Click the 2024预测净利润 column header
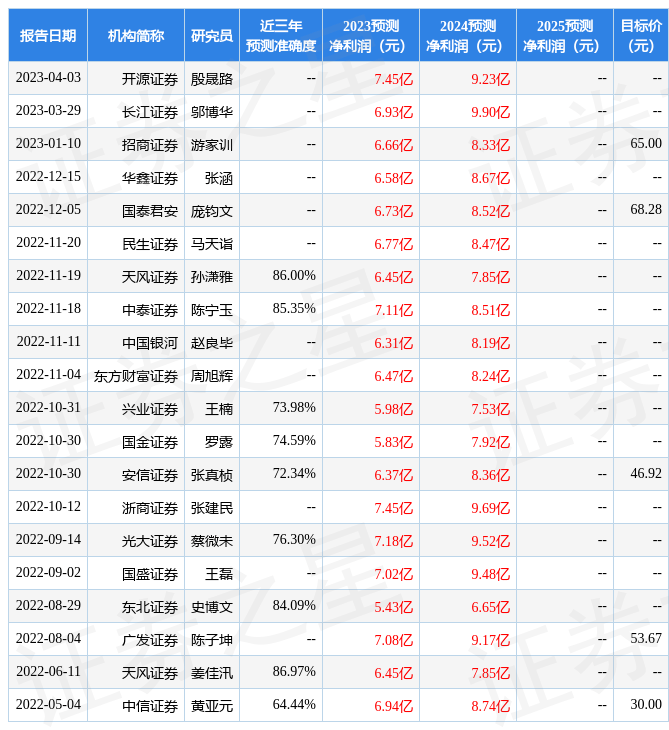This screenshot has width=669, height=730. click(x=468, y=35)
